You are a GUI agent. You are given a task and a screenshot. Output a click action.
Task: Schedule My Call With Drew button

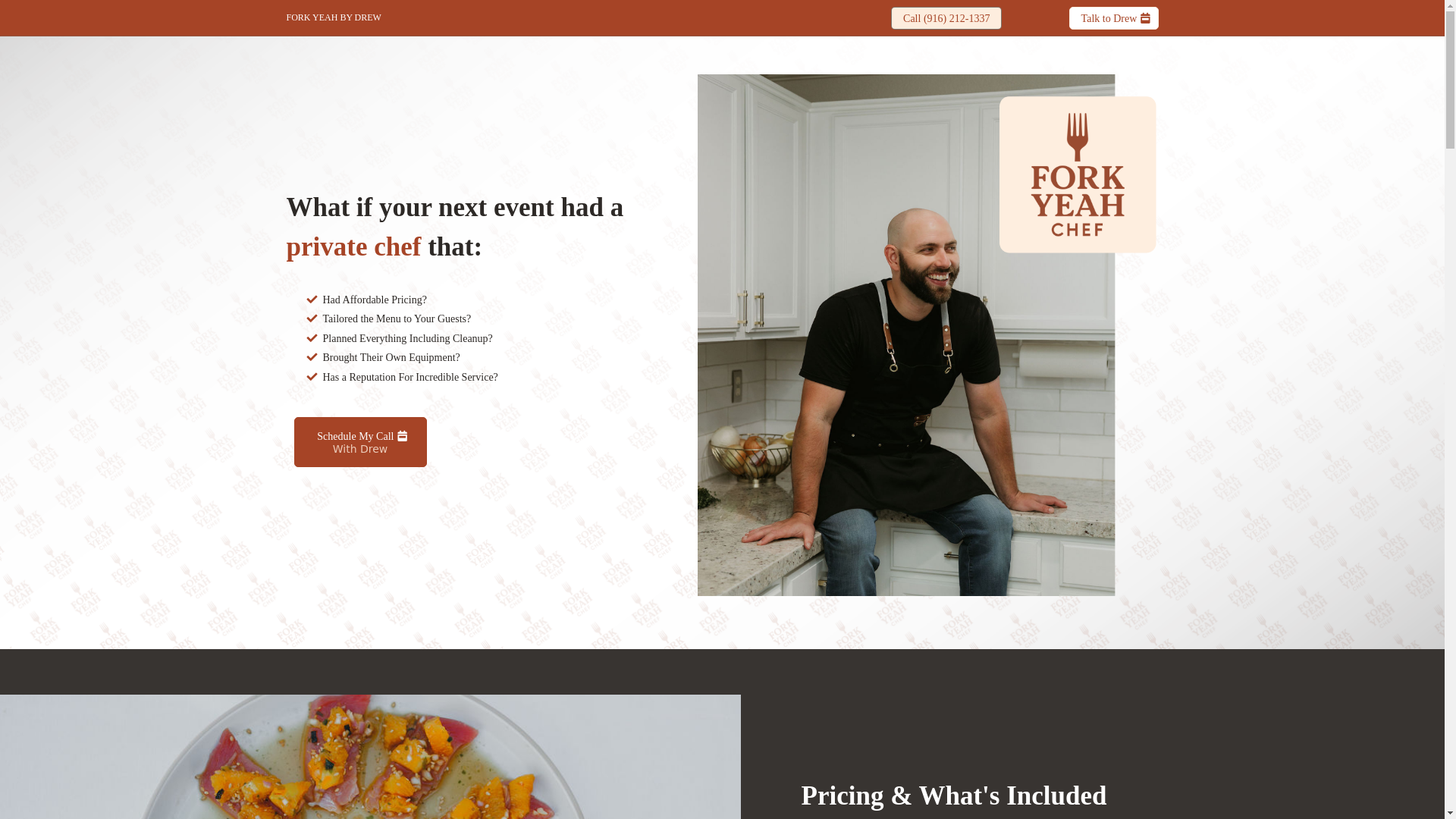360,442
